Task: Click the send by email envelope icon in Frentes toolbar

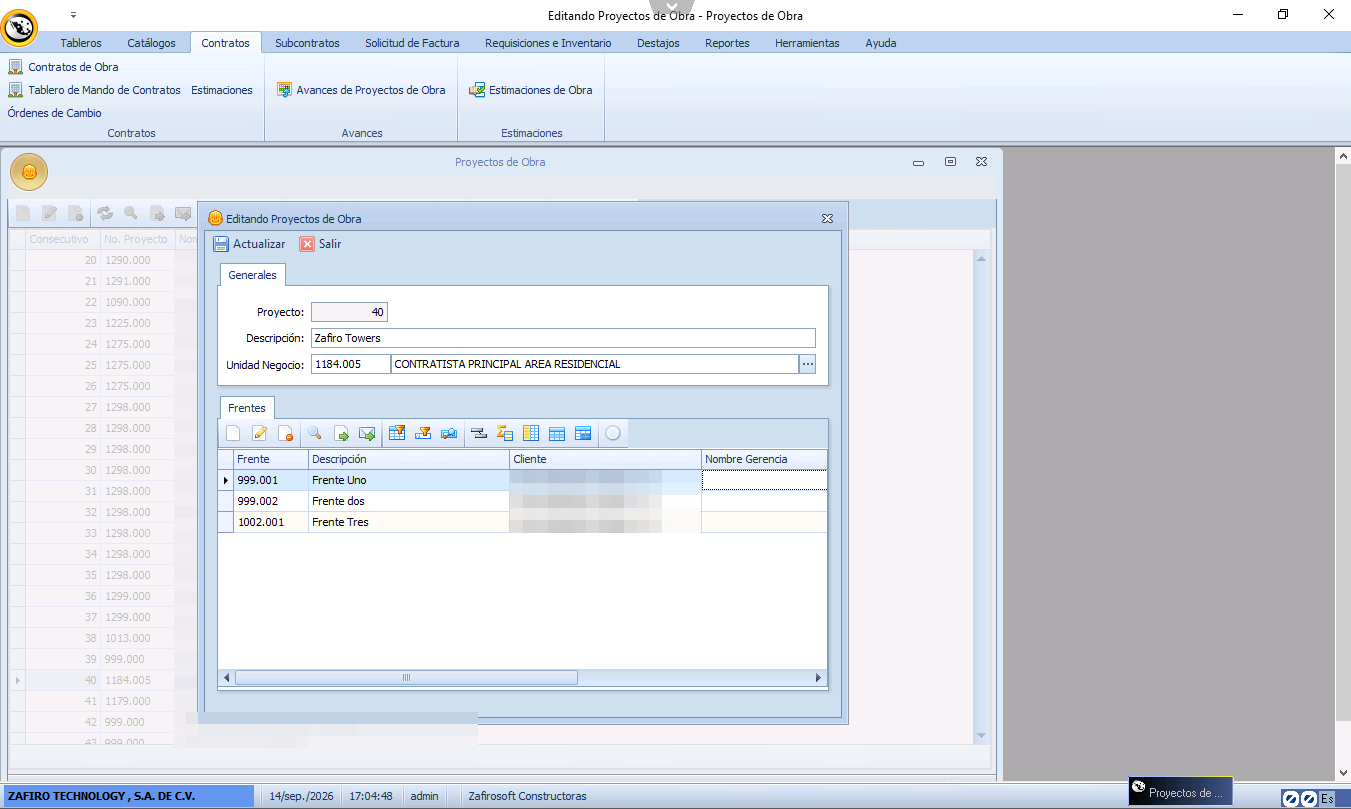Action: [x=367, y=433]
